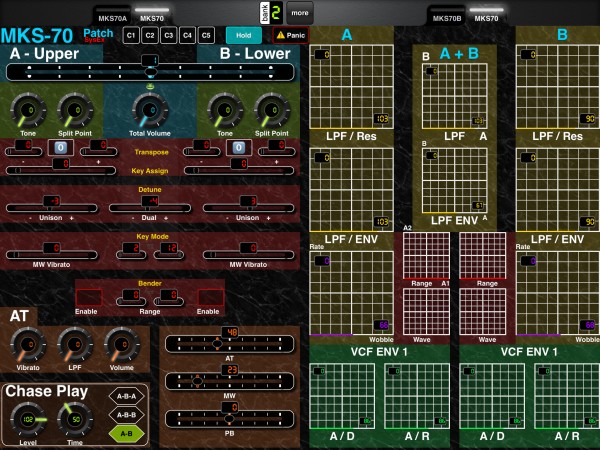
Task: Click the A Rate/Wobble pad
Action: click(351, 293)
